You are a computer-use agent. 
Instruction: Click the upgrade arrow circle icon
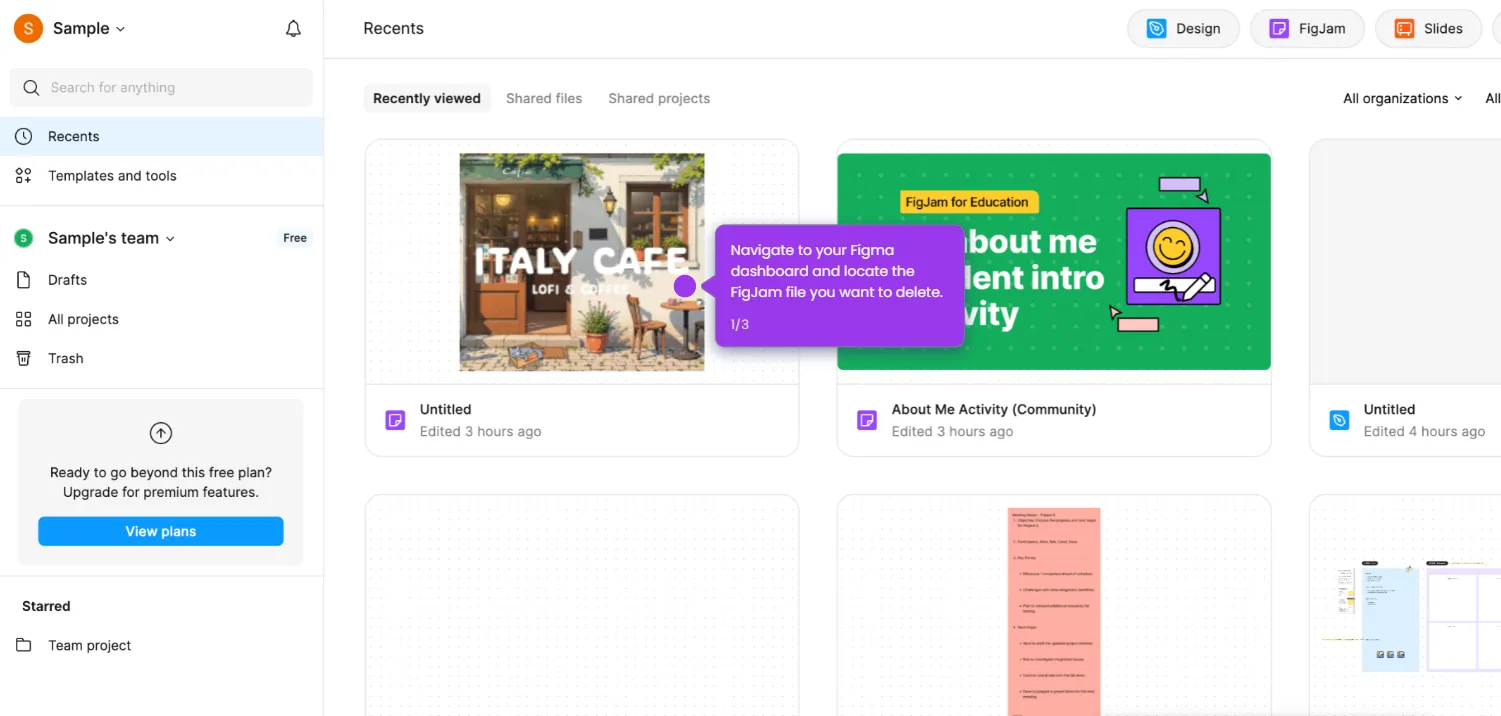click(161, 433)
